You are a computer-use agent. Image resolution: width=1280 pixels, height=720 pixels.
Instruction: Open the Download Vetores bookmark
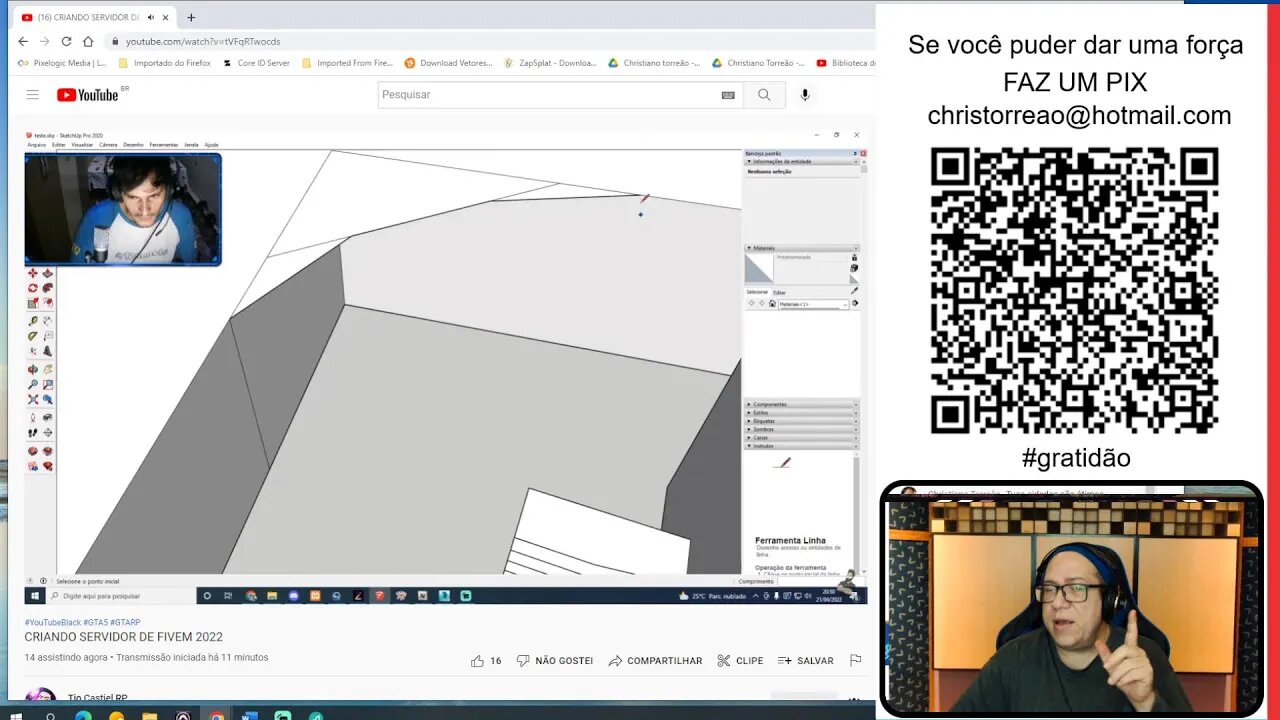[x=448, y=63]
